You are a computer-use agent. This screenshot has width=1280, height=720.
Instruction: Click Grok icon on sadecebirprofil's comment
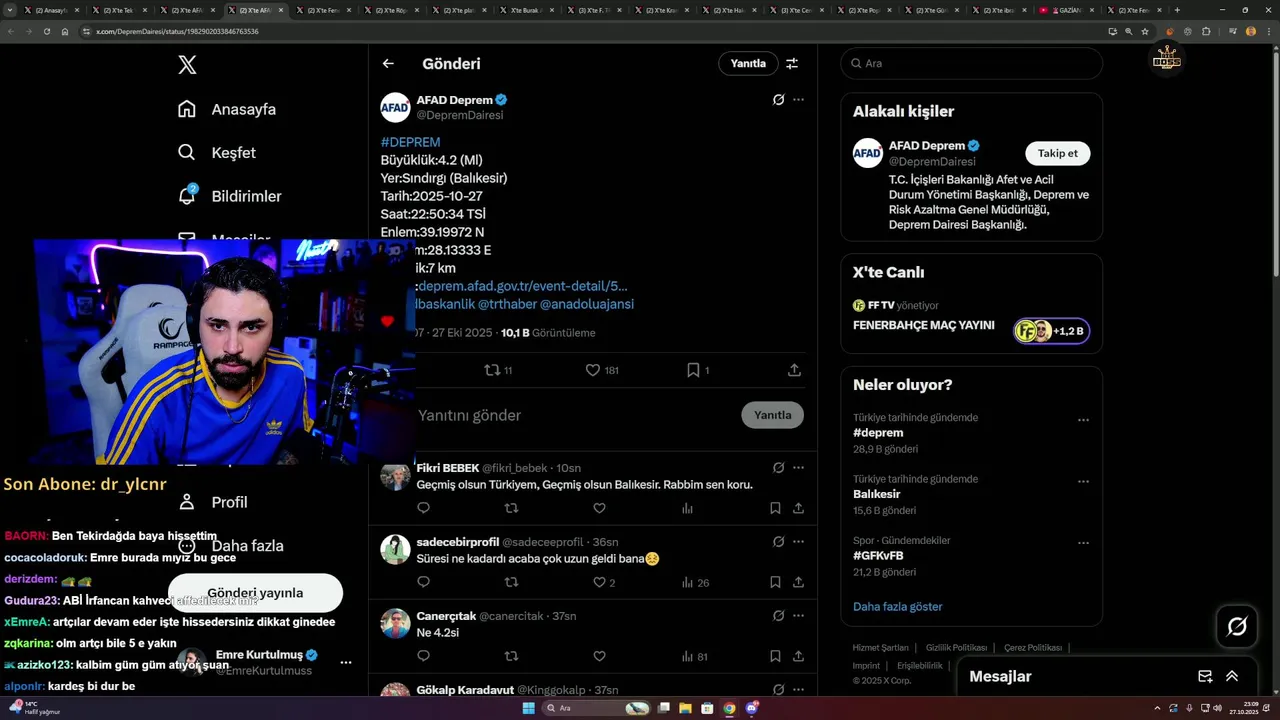tap(778, 542)
